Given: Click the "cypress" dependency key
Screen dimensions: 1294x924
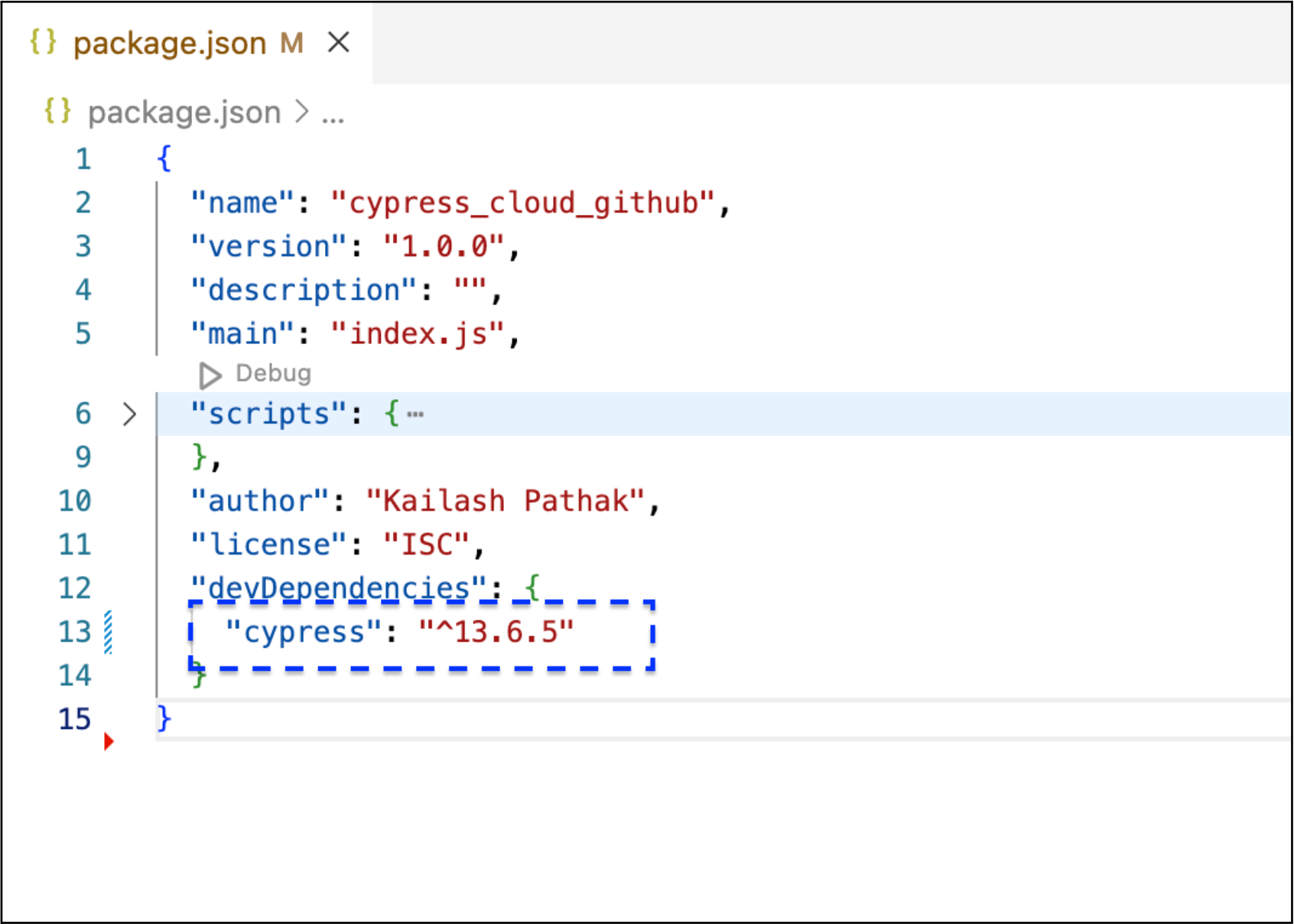Looking at the screenshot, I should (304, 632).
